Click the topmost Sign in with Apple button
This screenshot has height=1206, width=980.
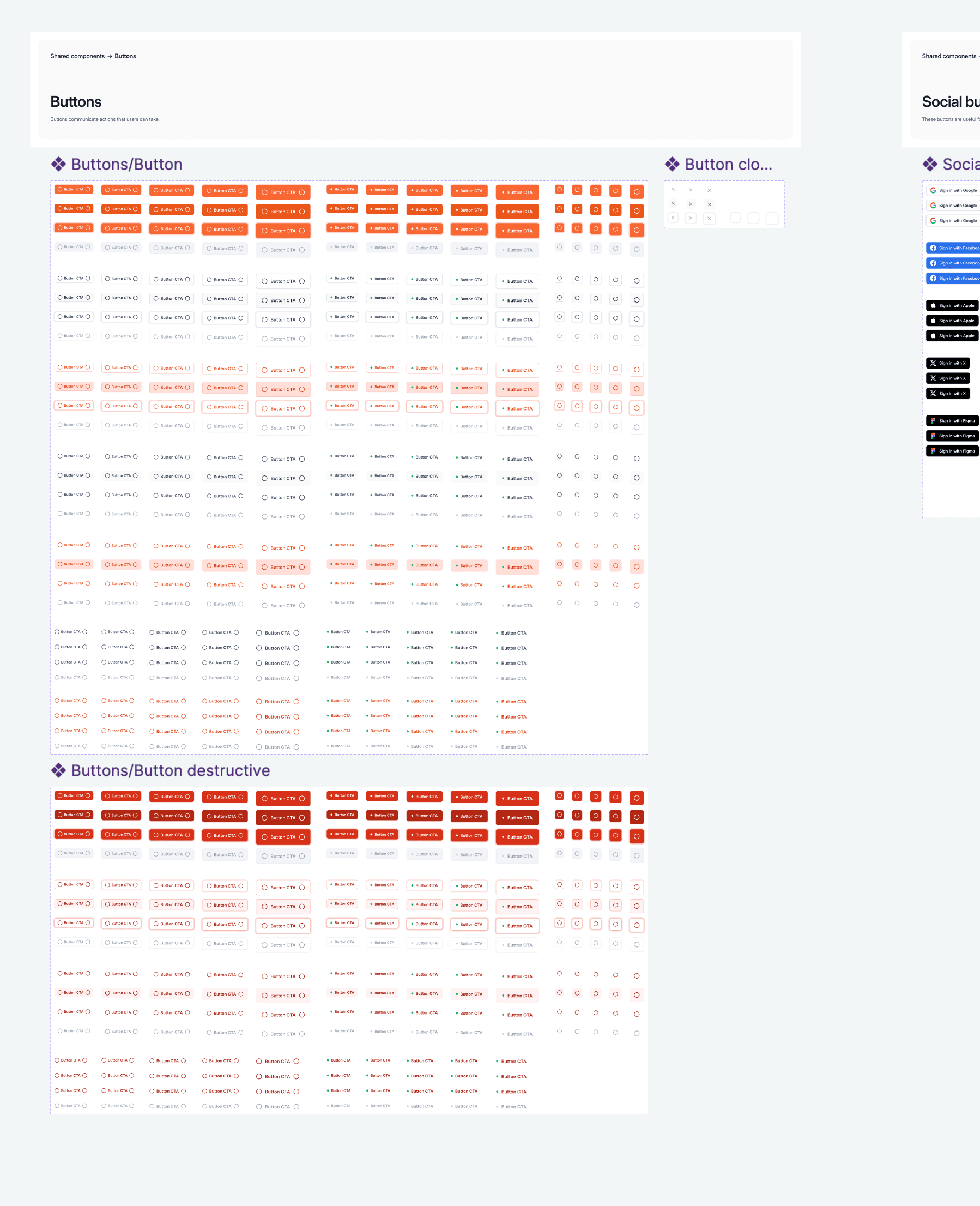[952, 305]
